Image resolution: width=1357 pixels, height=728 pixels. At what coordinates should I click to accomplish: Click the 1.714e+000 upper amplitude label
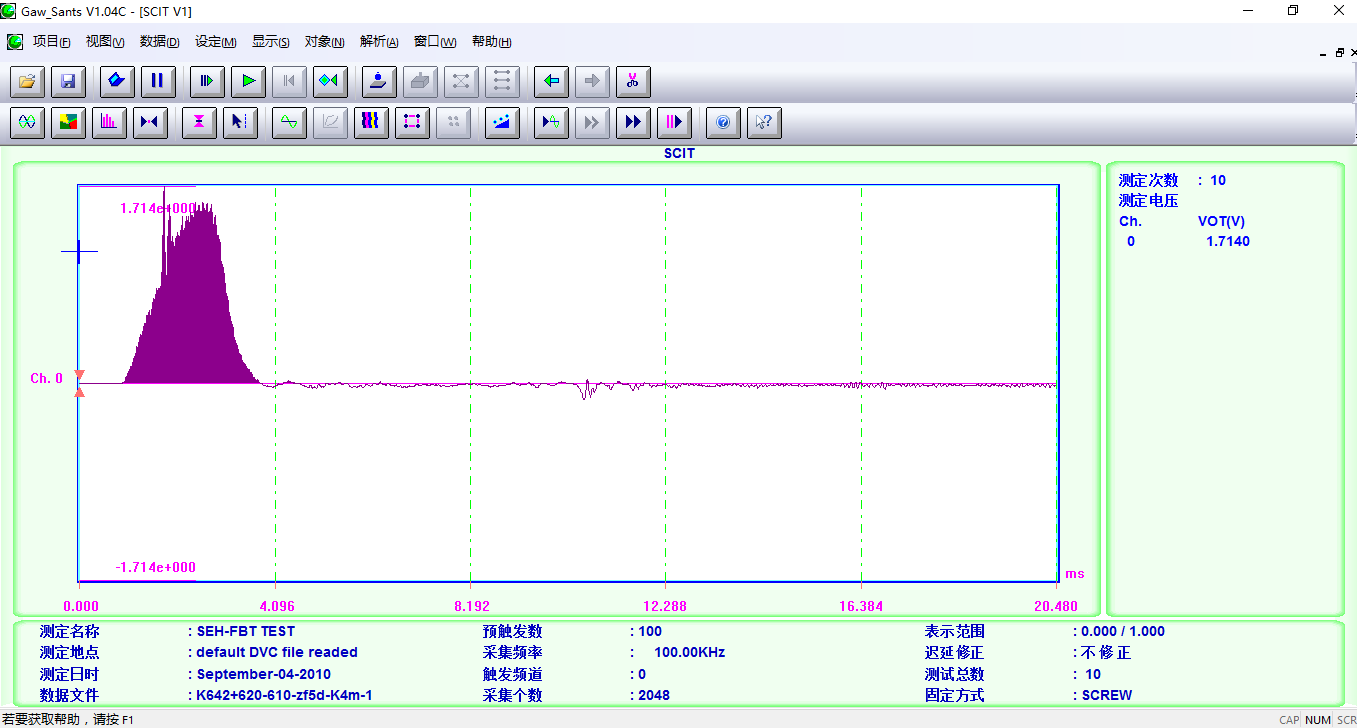click(x=158, y=208)
